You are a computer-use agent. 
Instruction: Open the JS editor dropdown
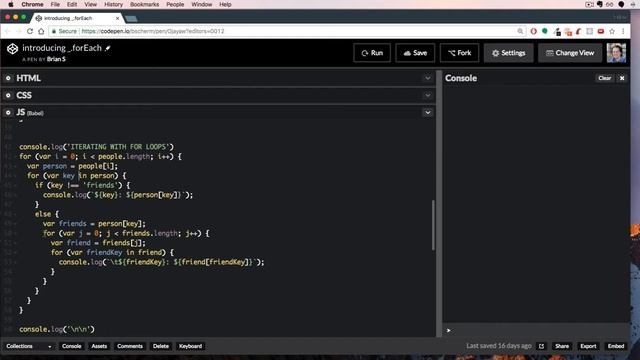click(427, 112)
